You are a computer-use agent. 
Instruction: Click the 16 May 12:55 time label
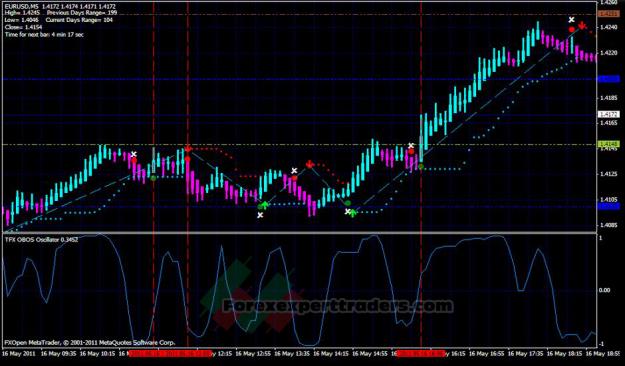(x=253, y=354)
